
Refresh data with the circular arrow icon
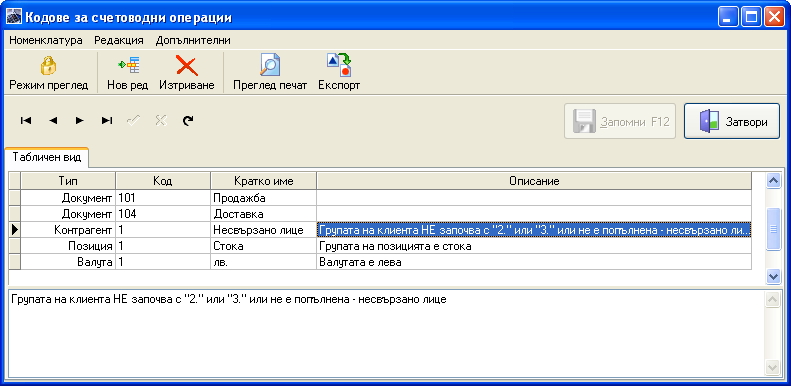[188, 121]
